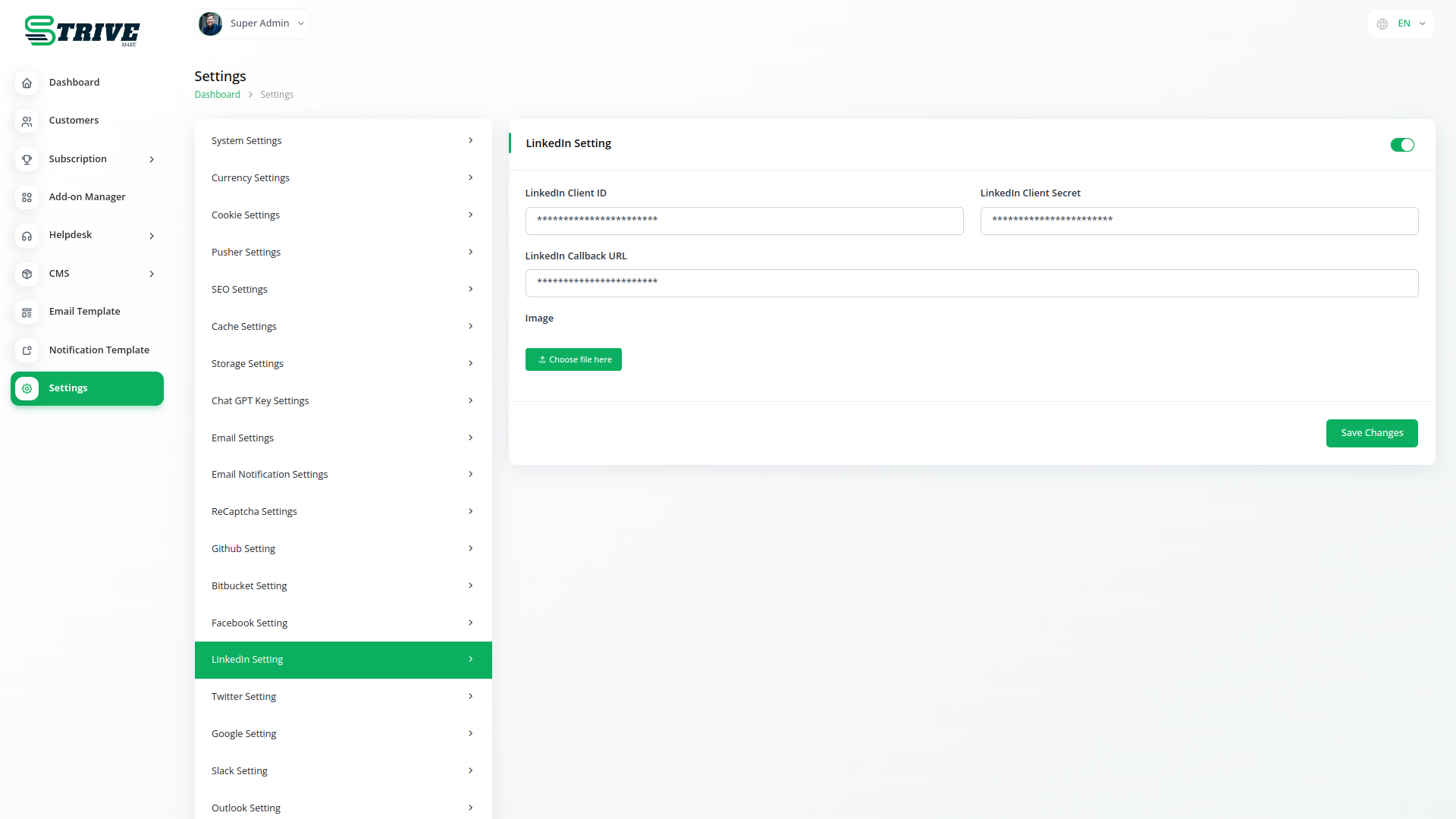The image size is (1456, 819).
Task: Click the Subscription trophy icon
Action: (27, 159)
